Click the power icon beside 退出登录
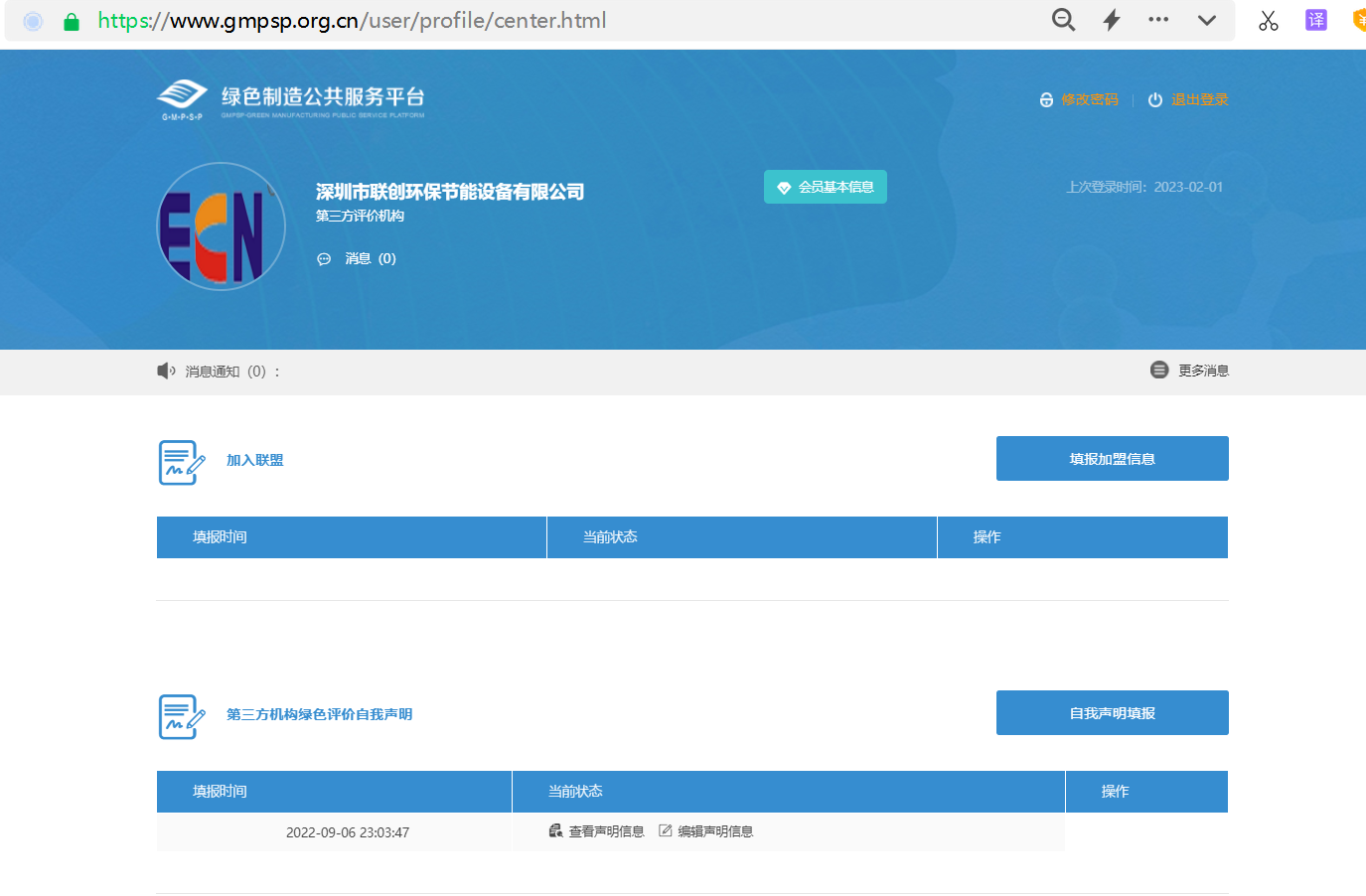 tap(1155, 100)
